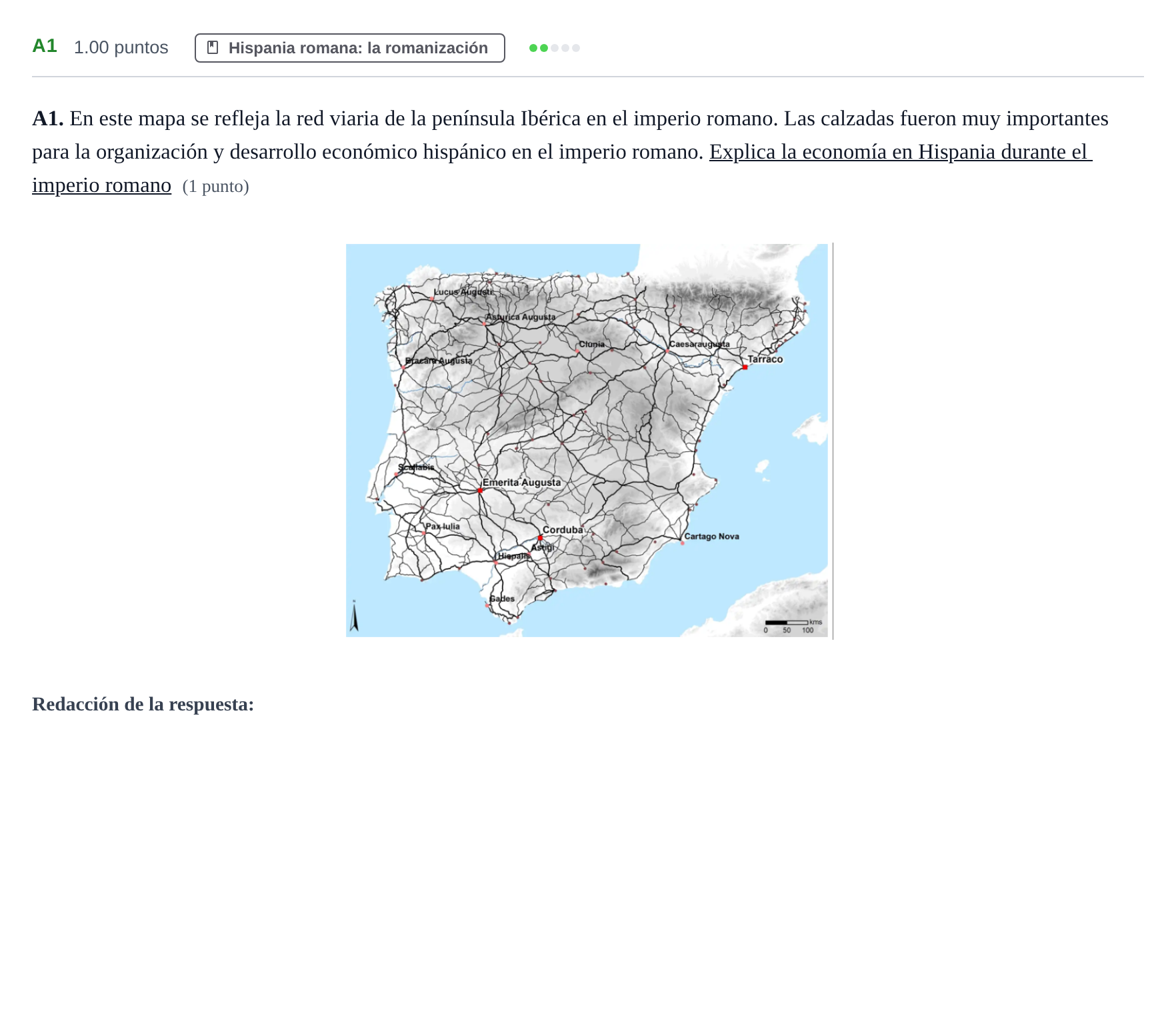Click the Clunia label on the map

coord(592,345)
